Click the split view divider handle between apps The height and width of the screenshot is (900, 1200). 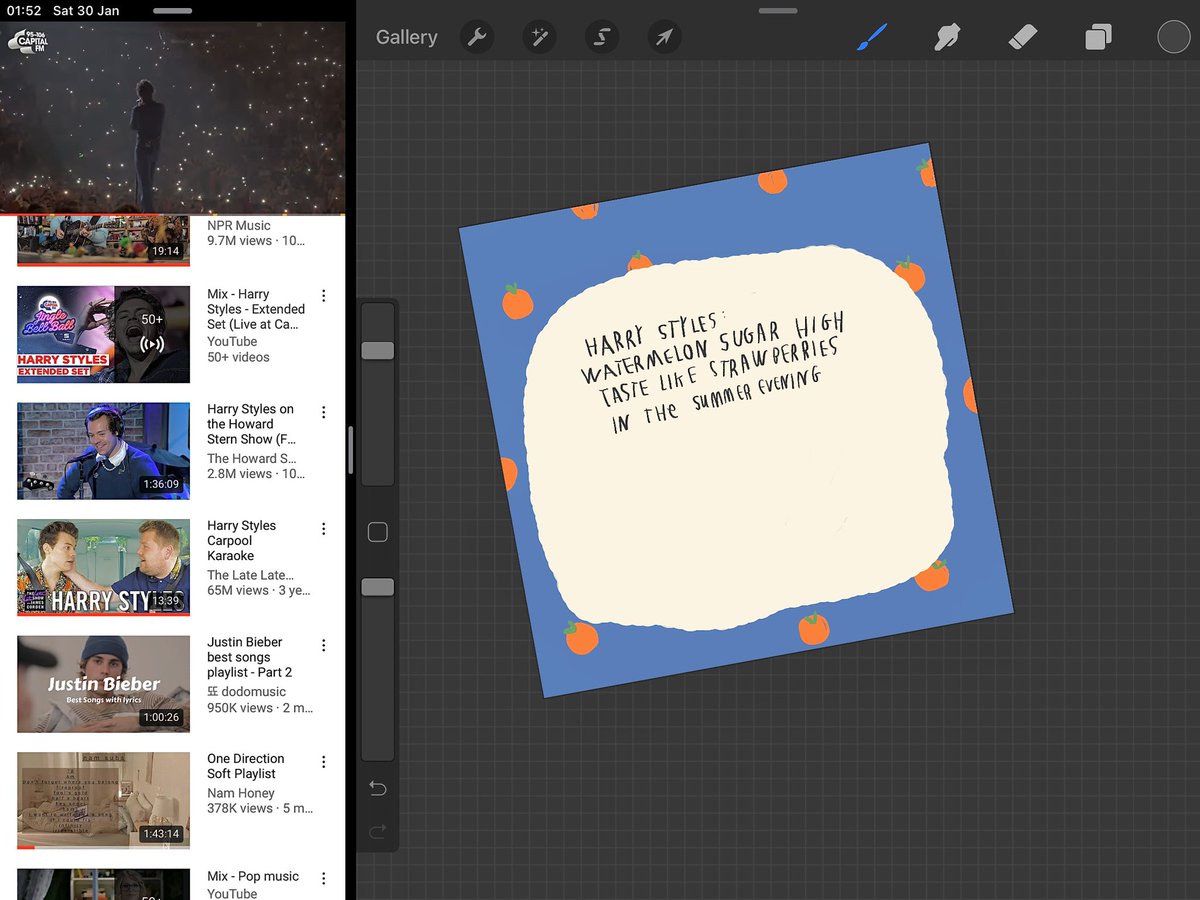[350, 450]
